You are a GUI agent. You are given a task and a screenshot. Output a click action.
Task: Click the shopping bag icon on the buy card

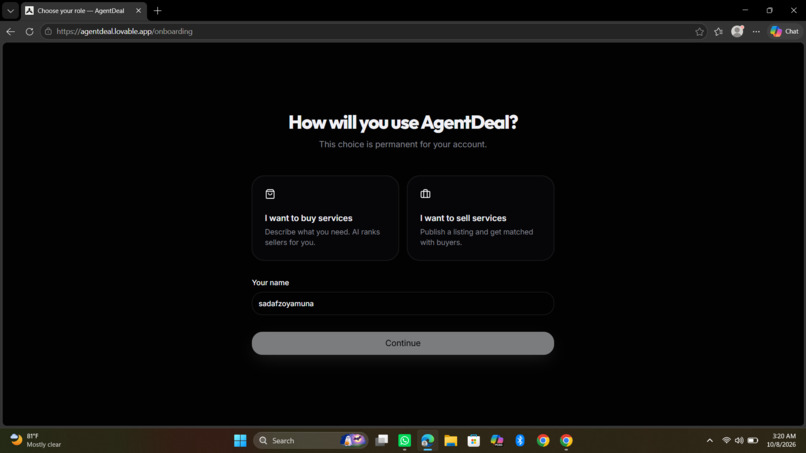[270, 194]
